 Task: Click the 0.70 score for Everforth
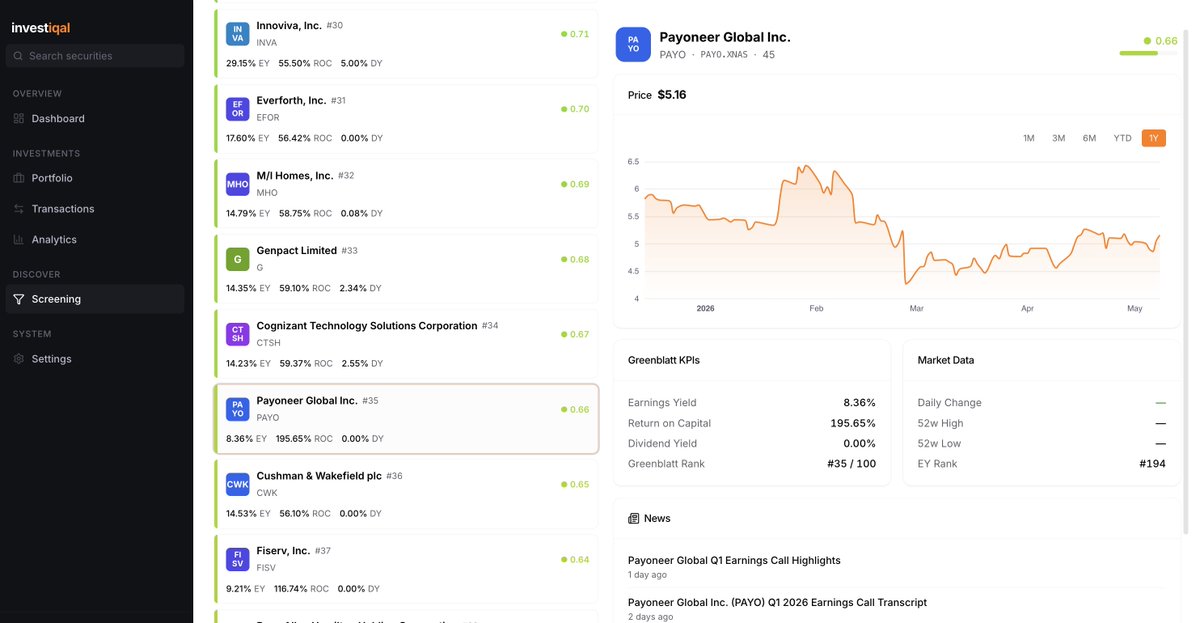tap(575, 109)
